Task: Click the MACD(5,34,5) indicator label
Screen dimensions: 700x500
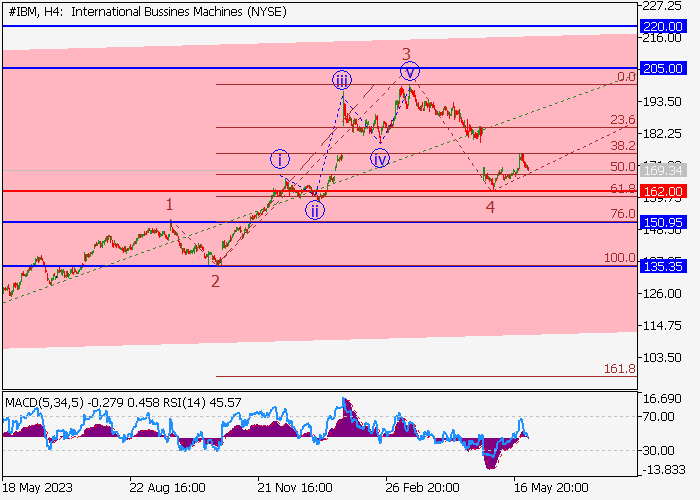Action: click(x=44, y=403)
